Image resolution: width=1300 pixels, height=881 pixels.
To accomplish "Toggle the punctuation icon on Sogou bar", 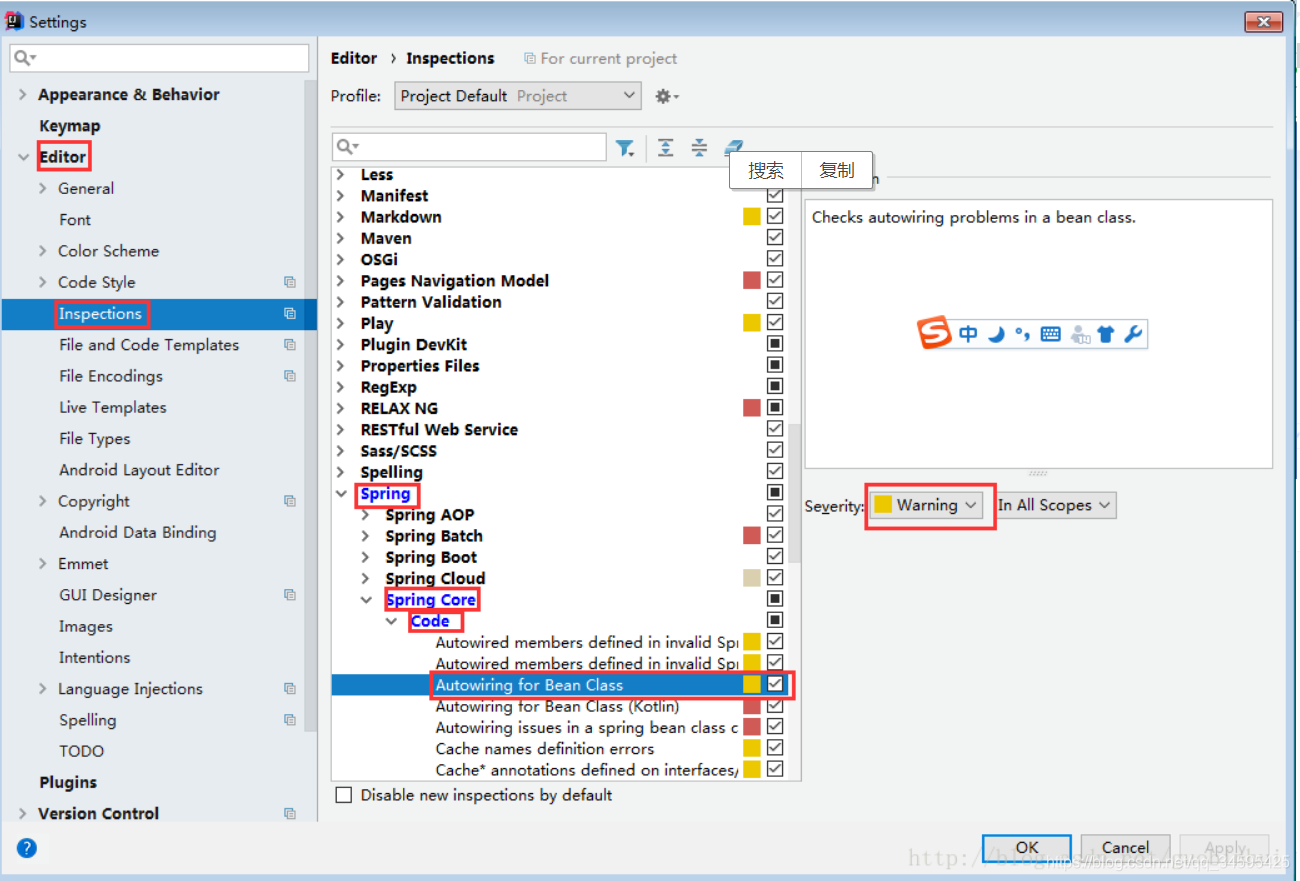I will click(1022, 334).
